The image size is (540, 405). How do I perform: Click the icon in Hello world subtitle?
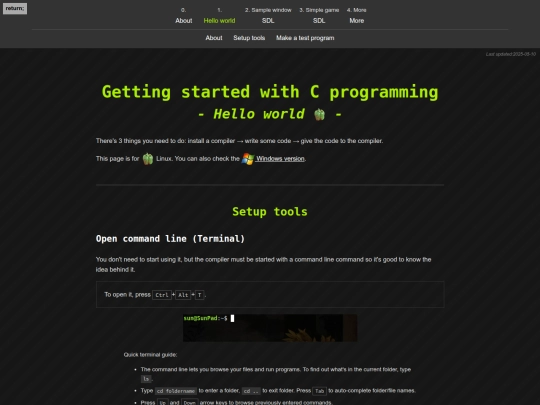319,114
